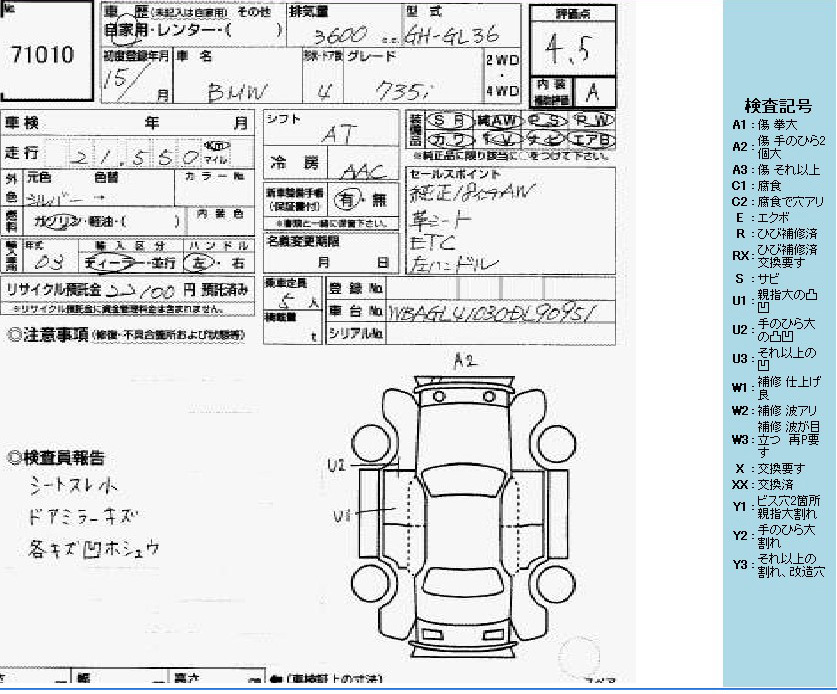Select the 検査記号 legend heading
The height and width of the screenshot is (694, 837).
(778, 106)
